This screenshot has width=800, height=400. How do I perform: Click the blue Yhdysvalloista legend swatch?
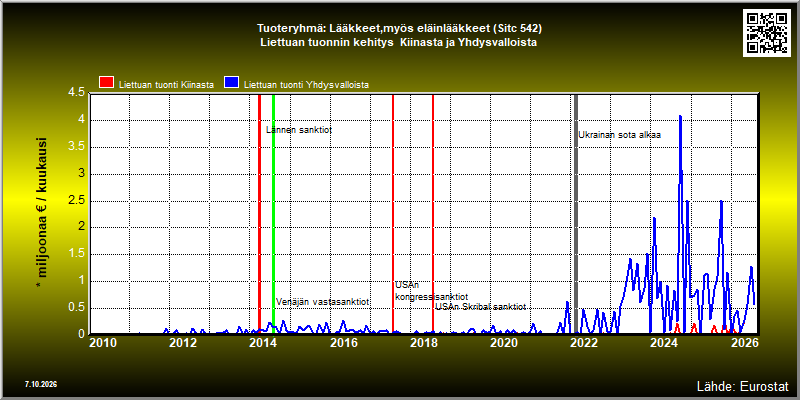point(232,83)
